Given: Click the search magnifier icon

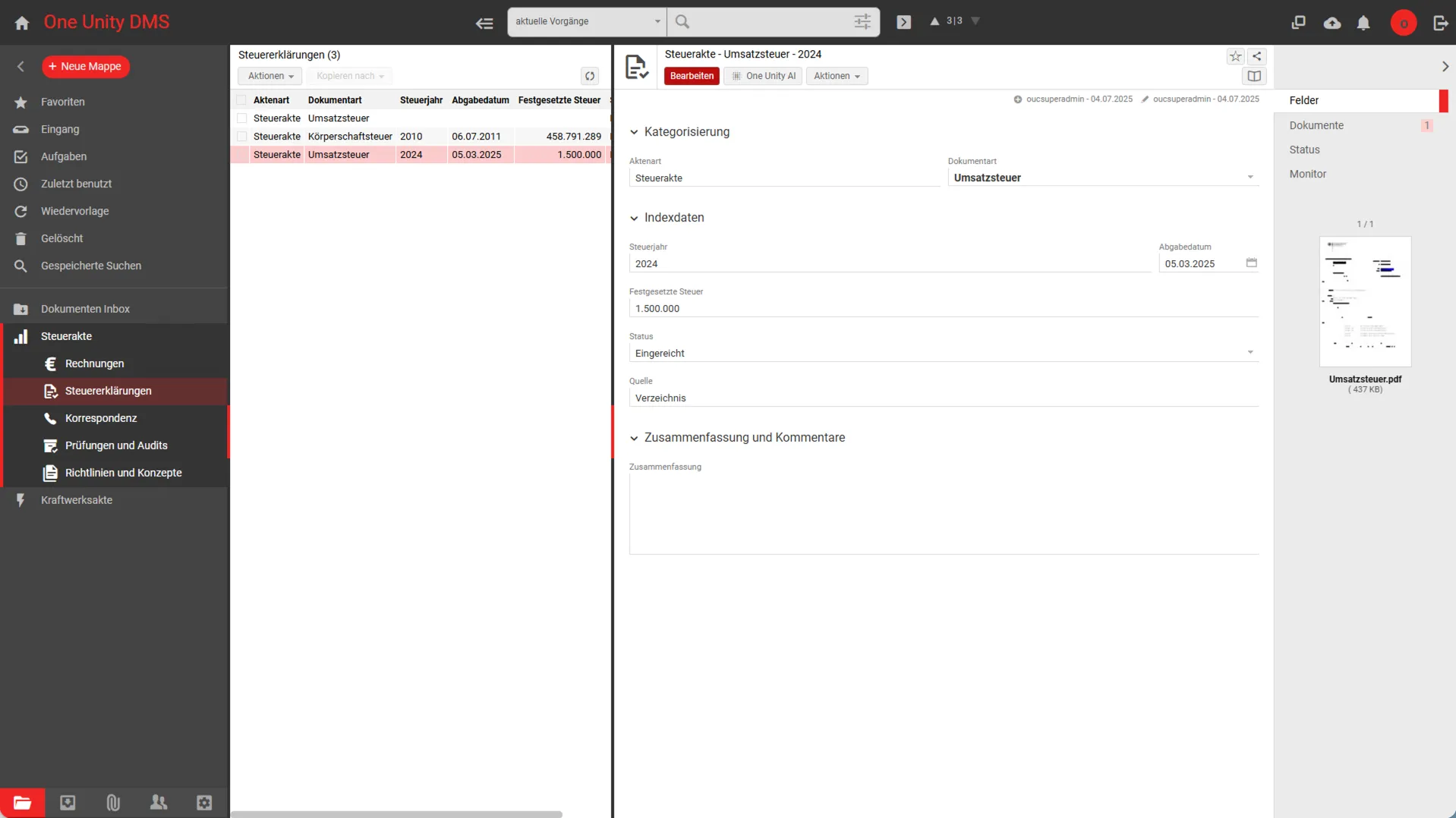Looking at the screenshot, I should coord(682,21).
